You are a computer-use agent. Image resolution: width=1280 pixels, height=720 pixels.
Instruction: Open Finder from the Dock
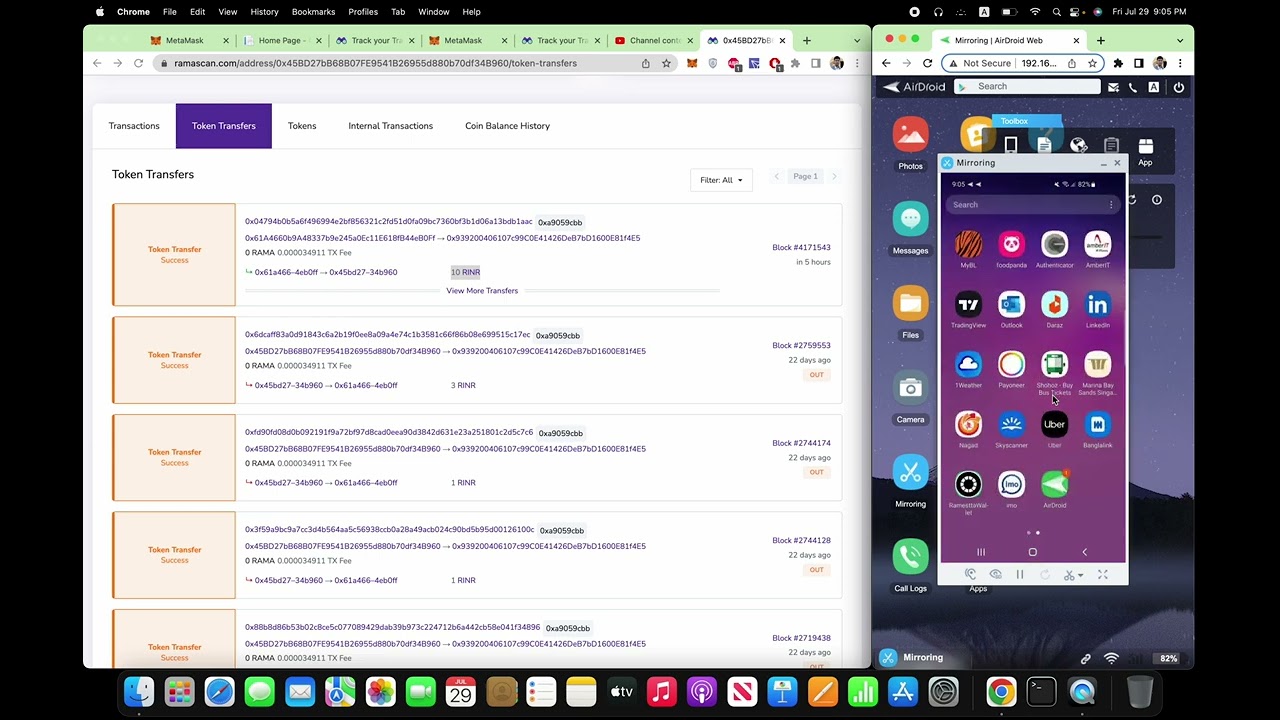[139, 692]
